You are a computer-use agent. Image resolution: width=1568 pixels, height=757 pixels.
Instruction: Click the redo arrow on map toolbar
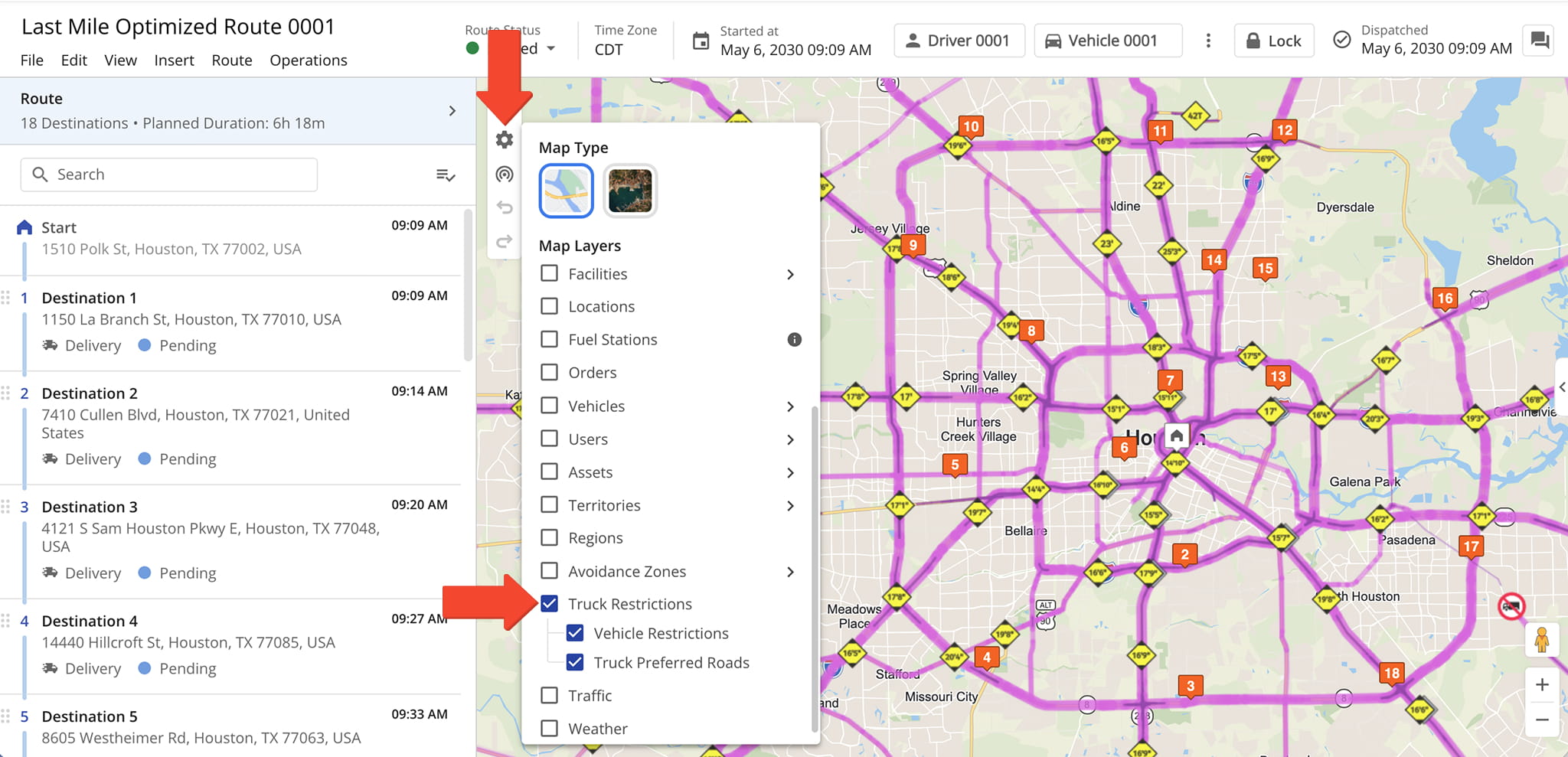(504, 242)
